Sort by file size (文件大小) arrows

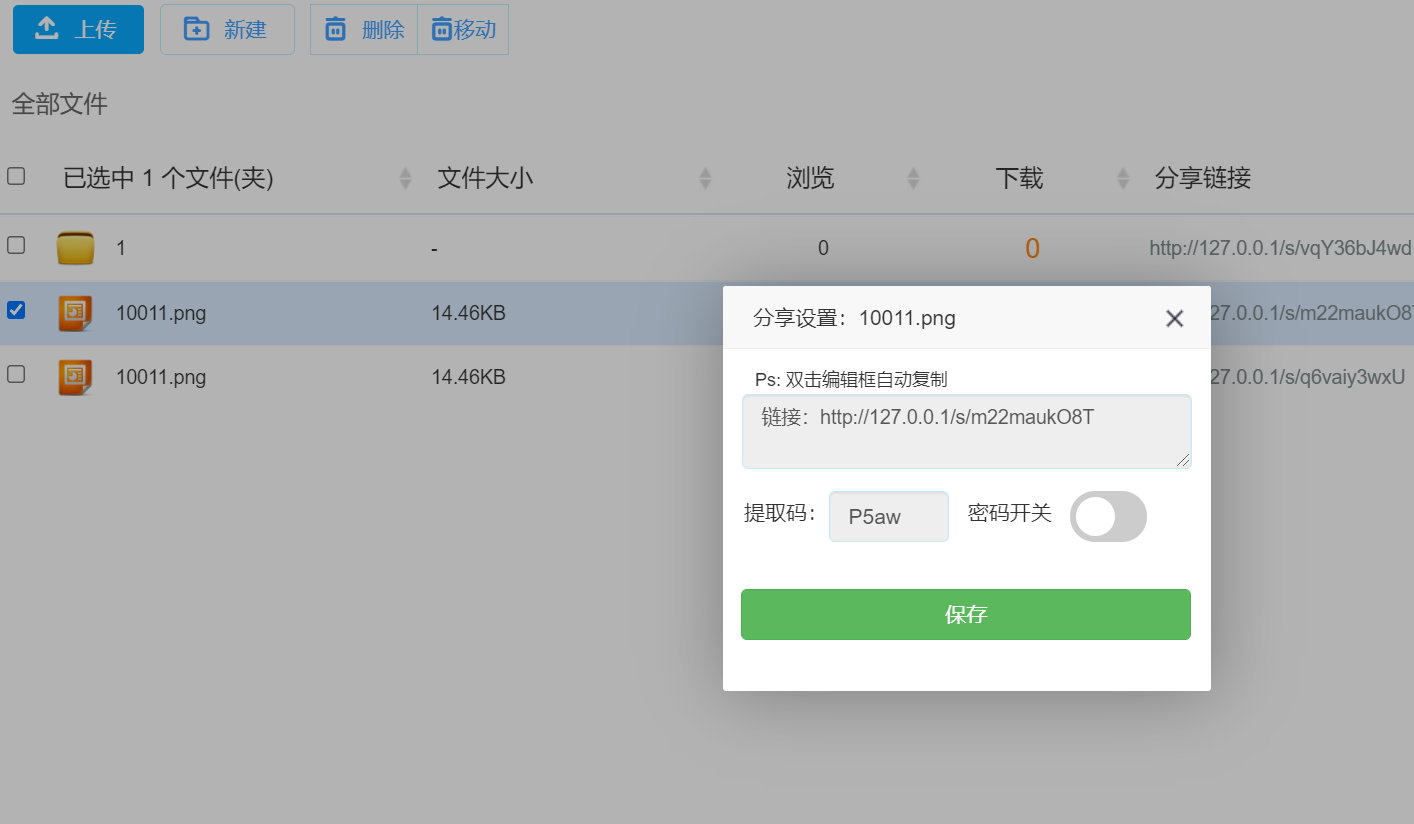click(705, 179)
